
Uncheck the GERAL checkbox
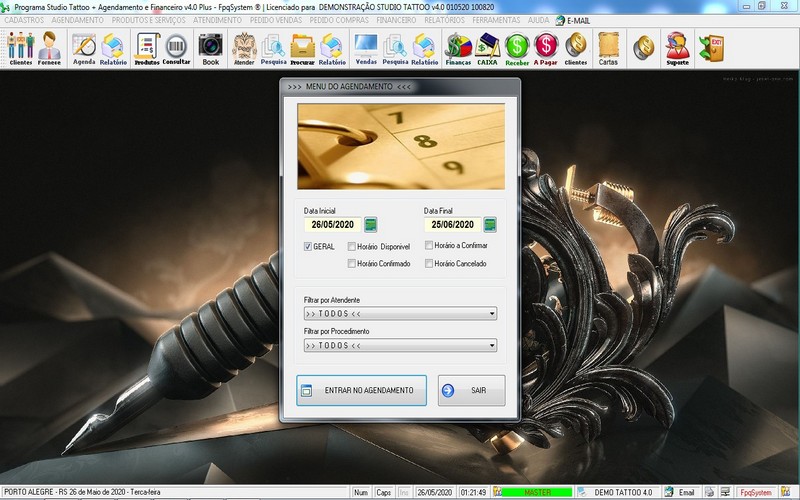308,246
